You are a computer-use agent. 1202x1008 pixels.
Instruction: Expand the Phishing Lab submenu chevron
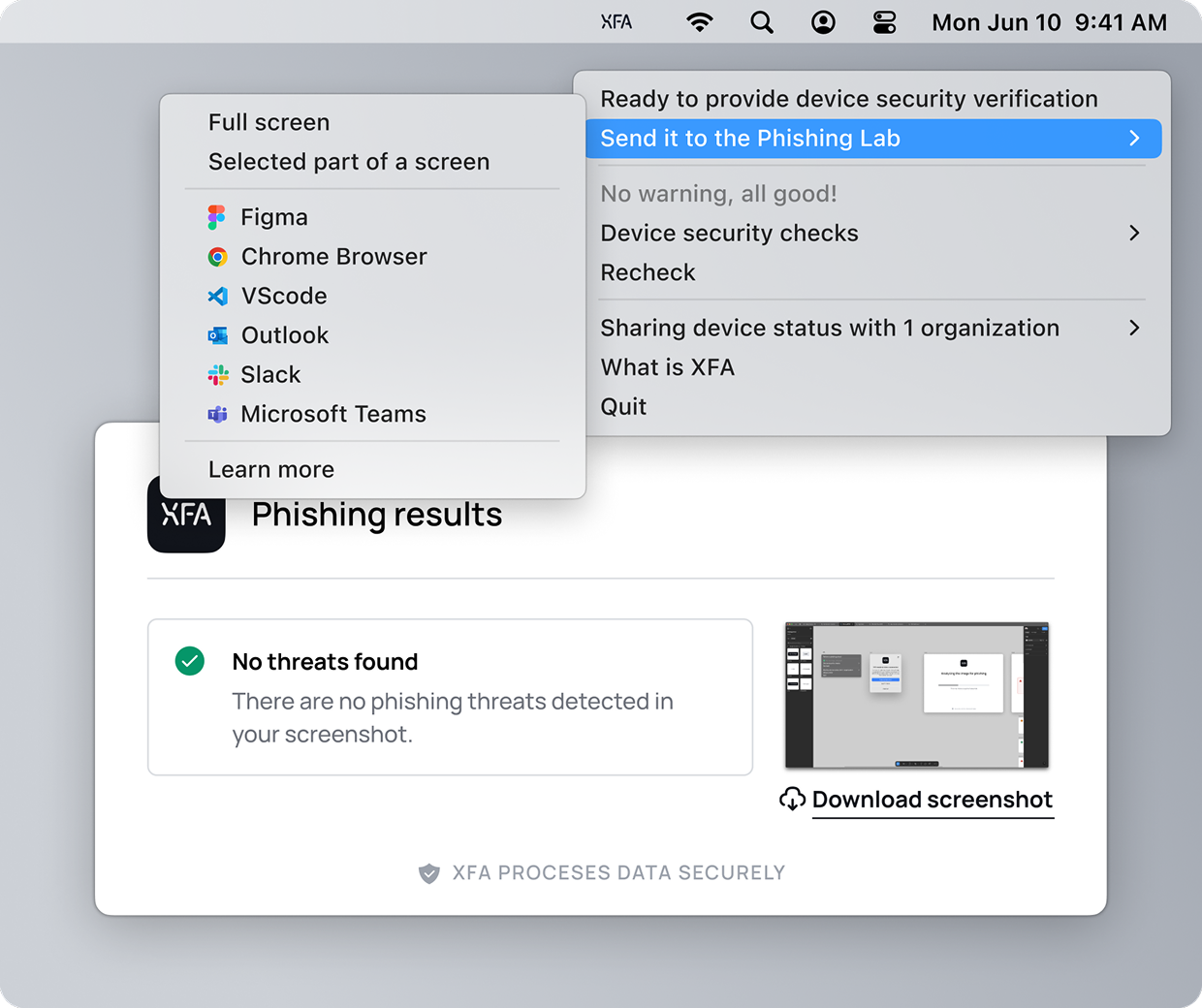pos(1134,139)
